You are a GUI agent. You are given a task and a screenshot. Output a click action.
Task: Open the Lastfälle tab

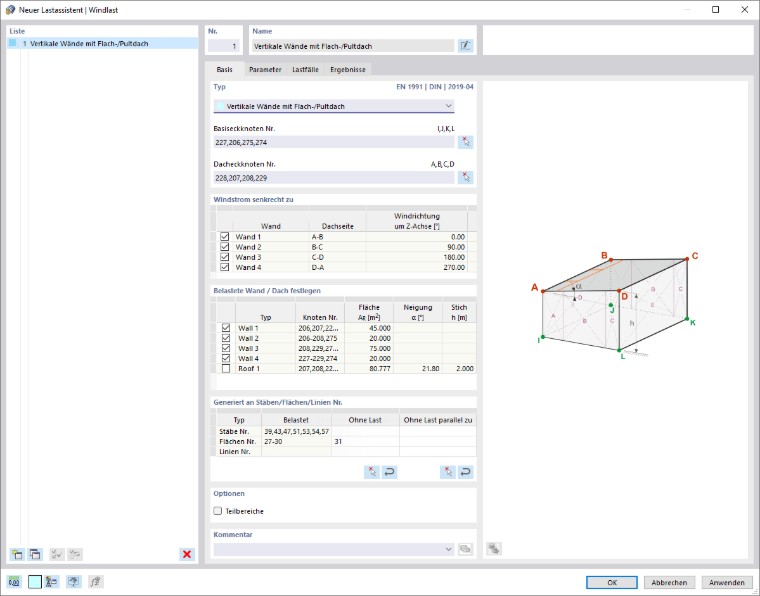point(305,70)
